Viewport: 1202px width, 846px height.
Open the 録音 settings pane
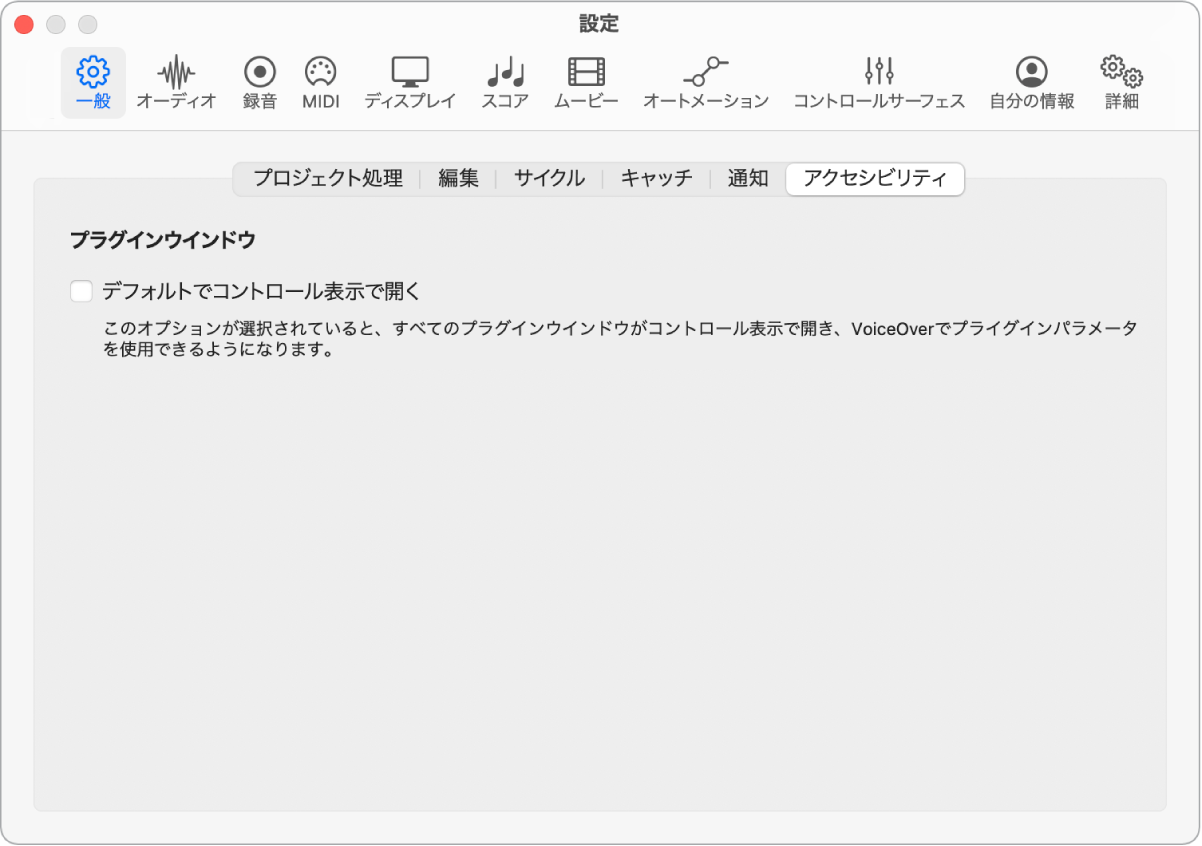point(259,80)
